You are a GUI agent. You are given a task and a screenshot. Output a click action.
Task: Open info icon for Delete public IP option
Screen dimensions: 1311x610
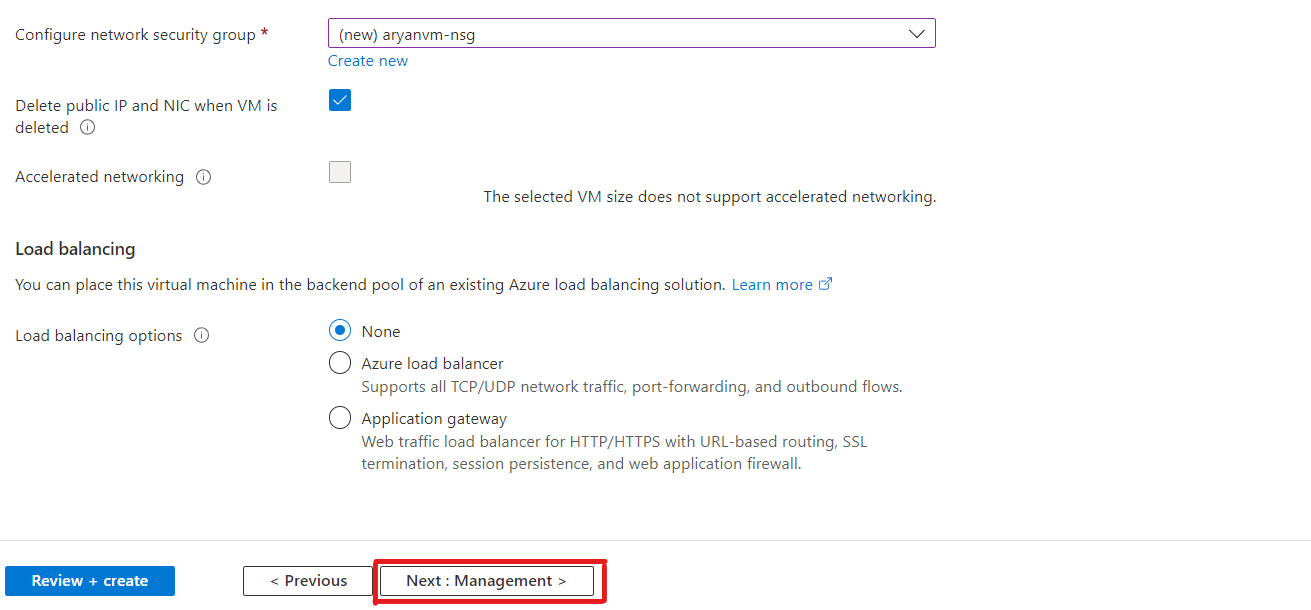87,128
